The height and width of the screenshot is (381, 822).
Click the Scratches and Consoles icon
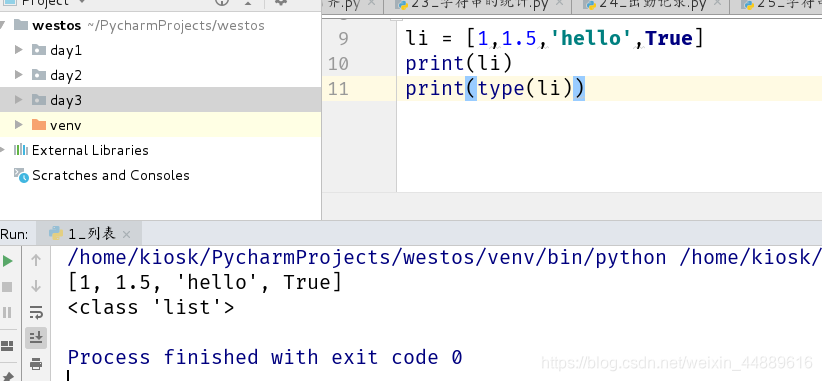click(21, 175)
